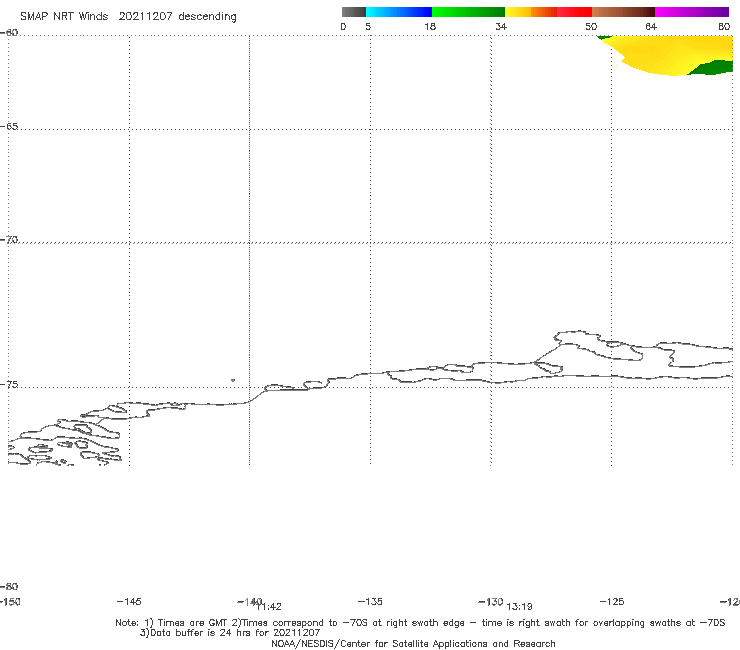Click the longitude label '-135'
This screenshot has height=650, width=740.
[370, 601]
